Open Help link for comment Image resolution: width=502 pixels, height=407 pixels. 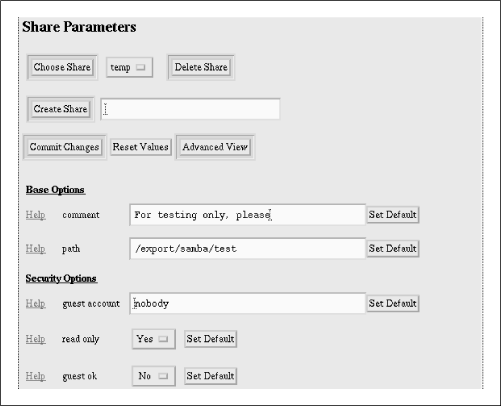36,215
